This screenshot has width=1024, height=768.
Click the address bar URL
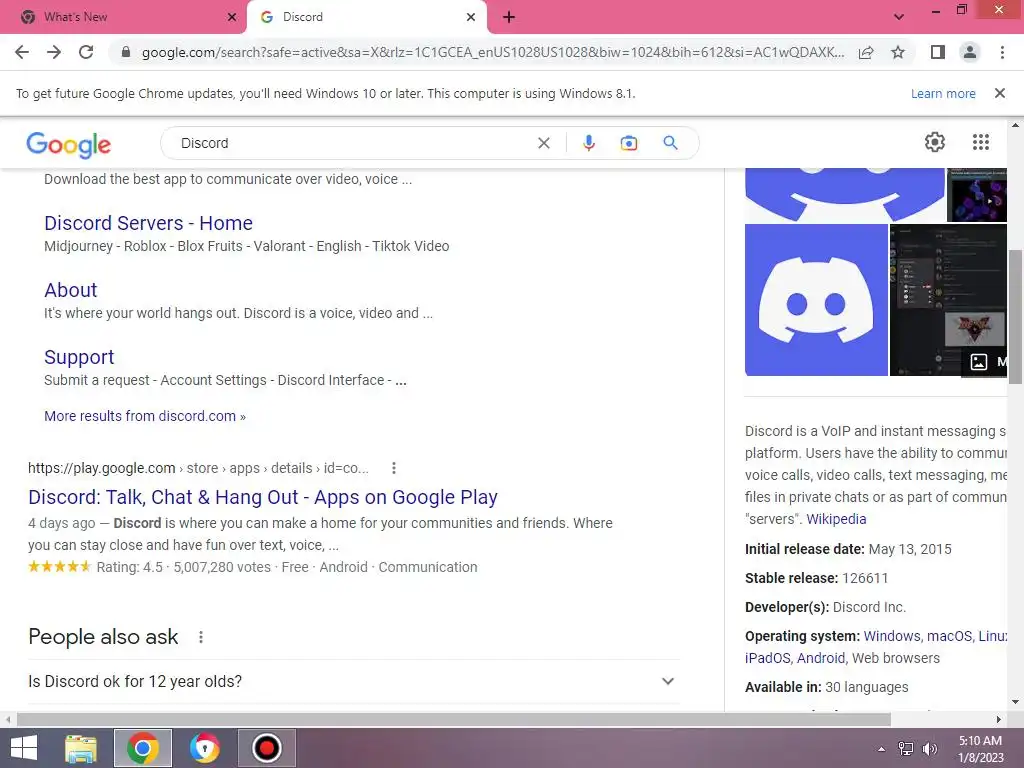click(492, 52)
